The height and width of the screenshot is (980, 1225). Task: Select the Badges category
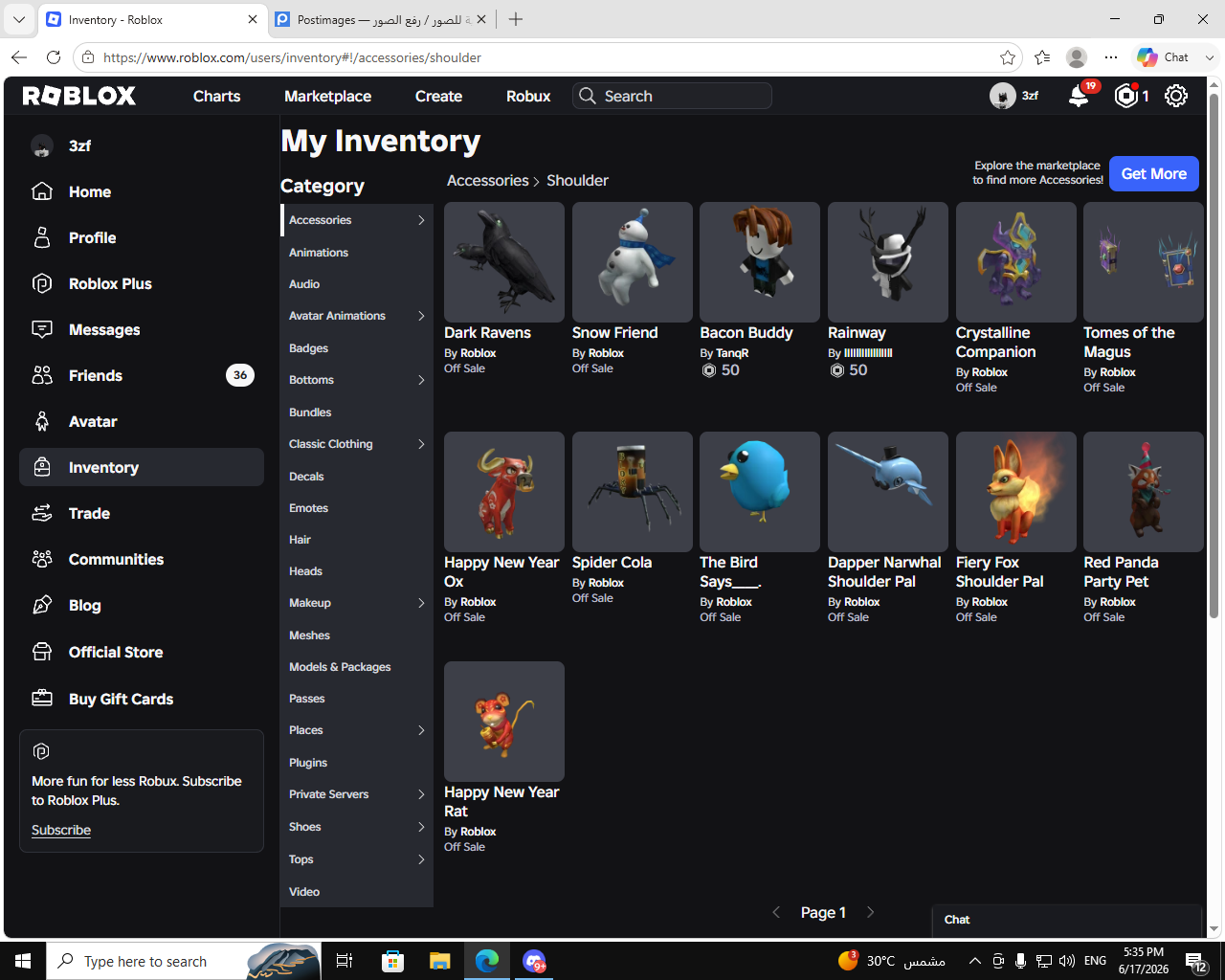point(308,348)
